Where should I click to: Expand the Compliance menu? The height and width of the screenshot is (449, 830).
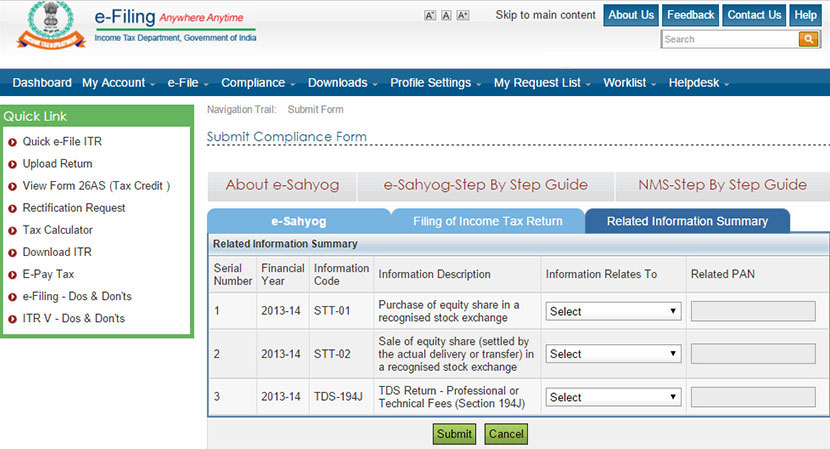coord(258,83)
